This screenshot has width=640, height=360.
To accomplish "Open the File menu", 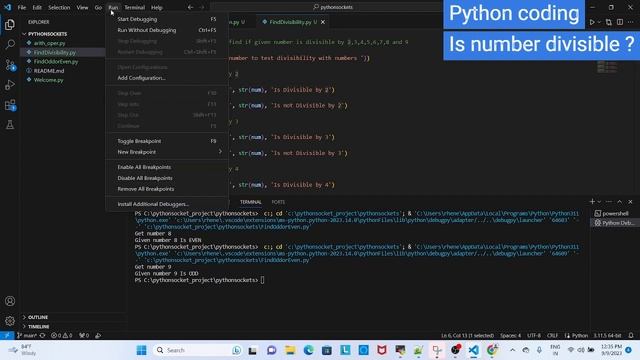I will 22,7.
